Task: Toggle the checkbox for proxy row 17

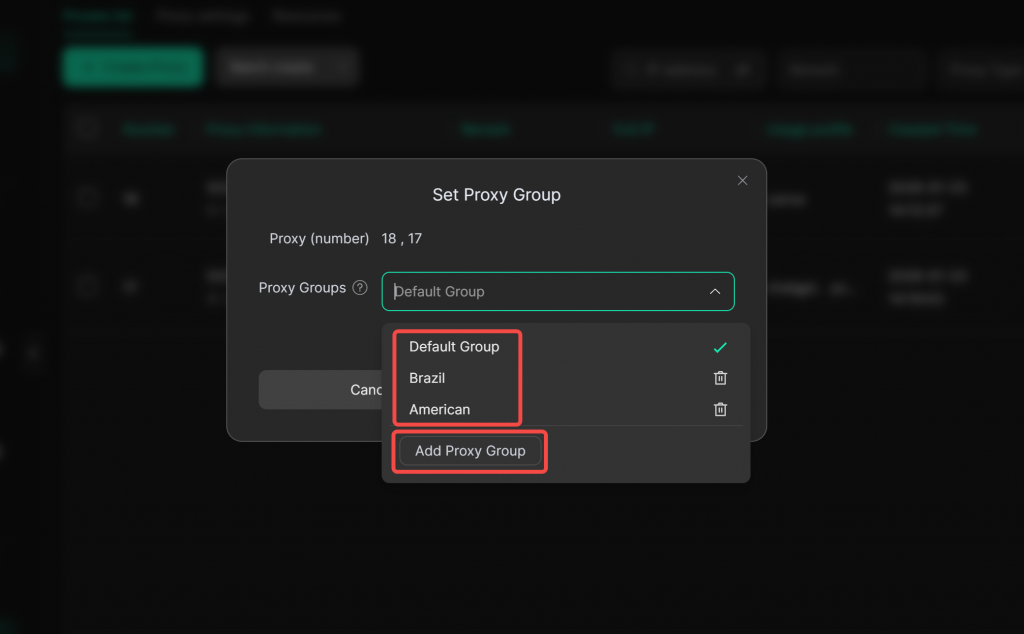Action: [88, 287]
